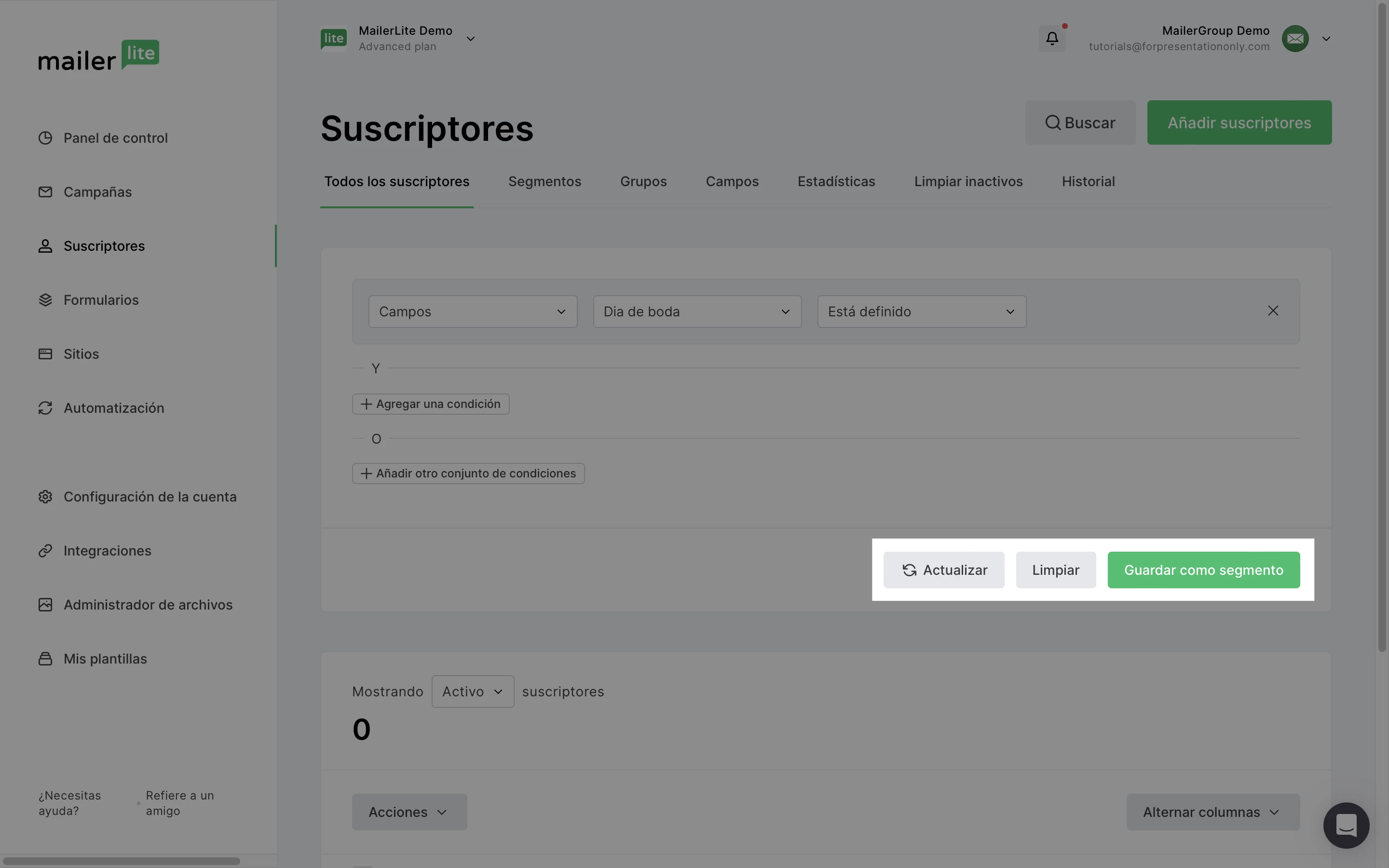Image resolution: width=1389 pixels, height=868 pixels.
Task: Open the Limpiar inactivos tab
Action: [967, 181]
